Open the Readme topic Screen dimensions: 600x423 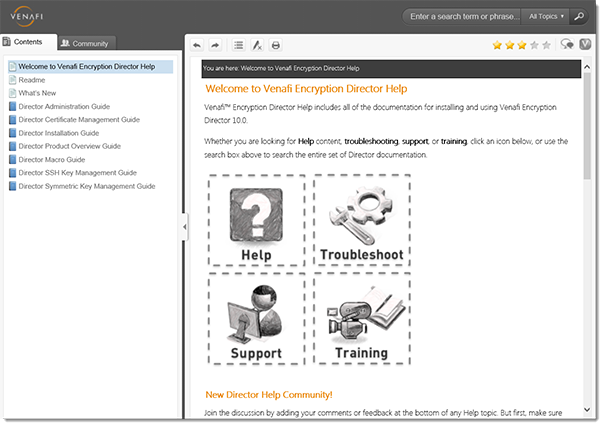point(32,80)
